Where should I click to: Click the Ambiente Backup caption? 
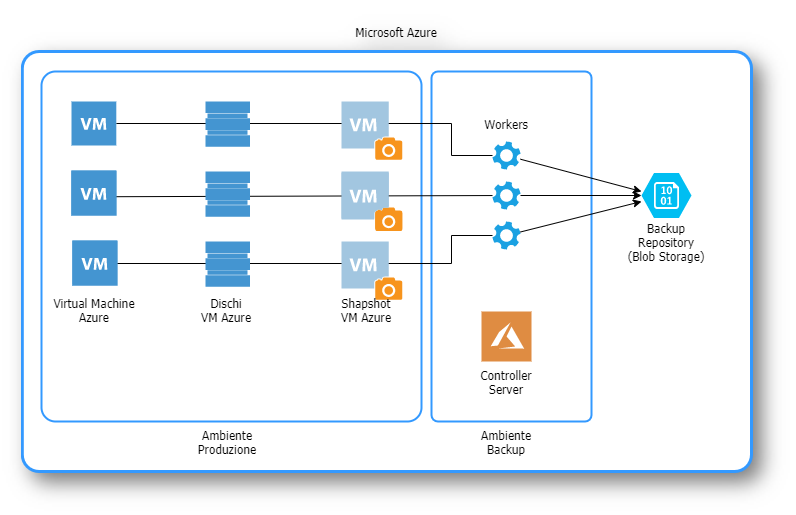pos(506,442)
